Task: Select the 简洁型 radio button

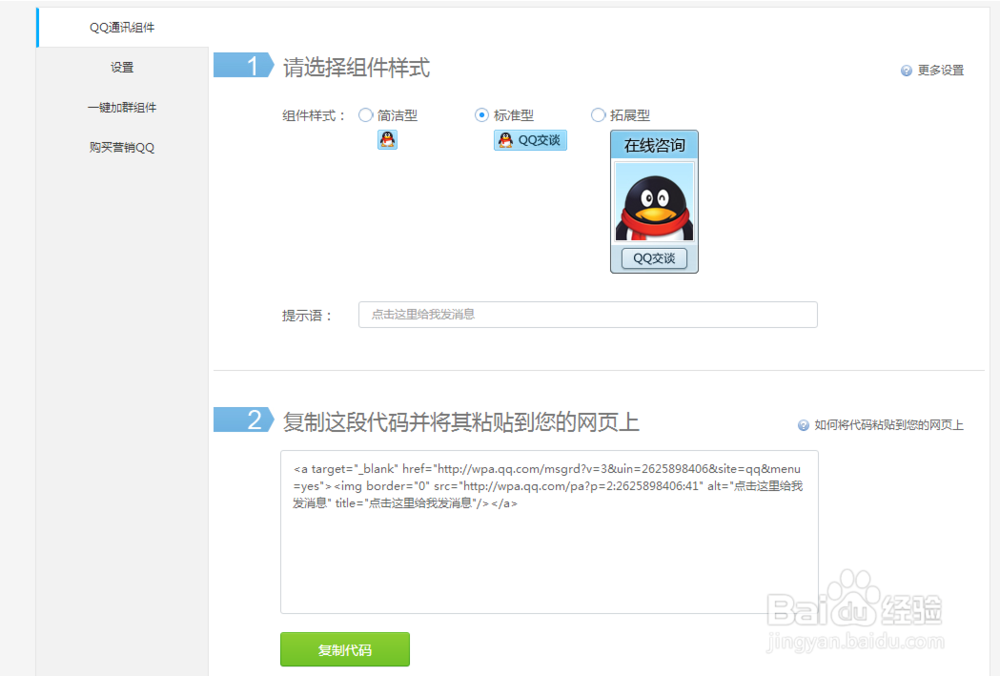Action: pyautogui.click(x=365, y=115)
